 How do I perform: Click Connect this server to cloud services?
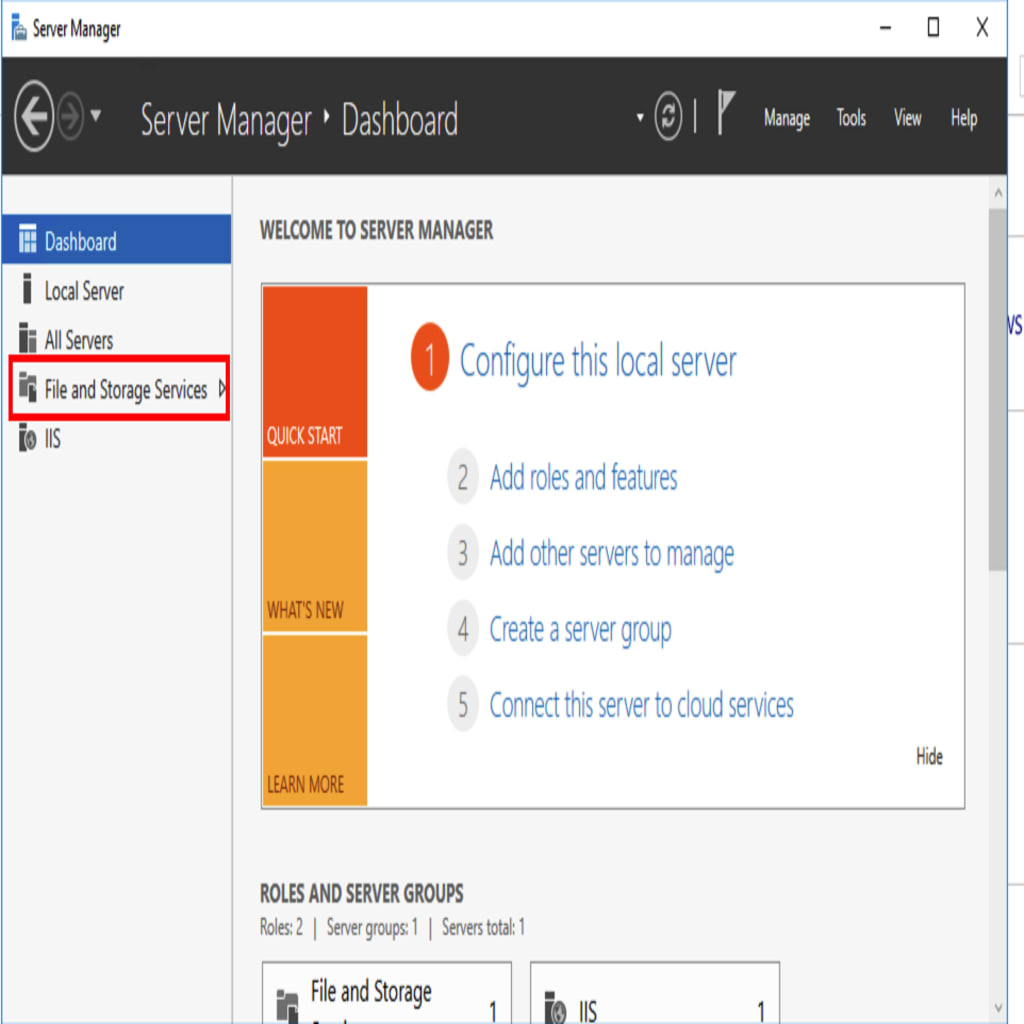(x=641, y=705)
